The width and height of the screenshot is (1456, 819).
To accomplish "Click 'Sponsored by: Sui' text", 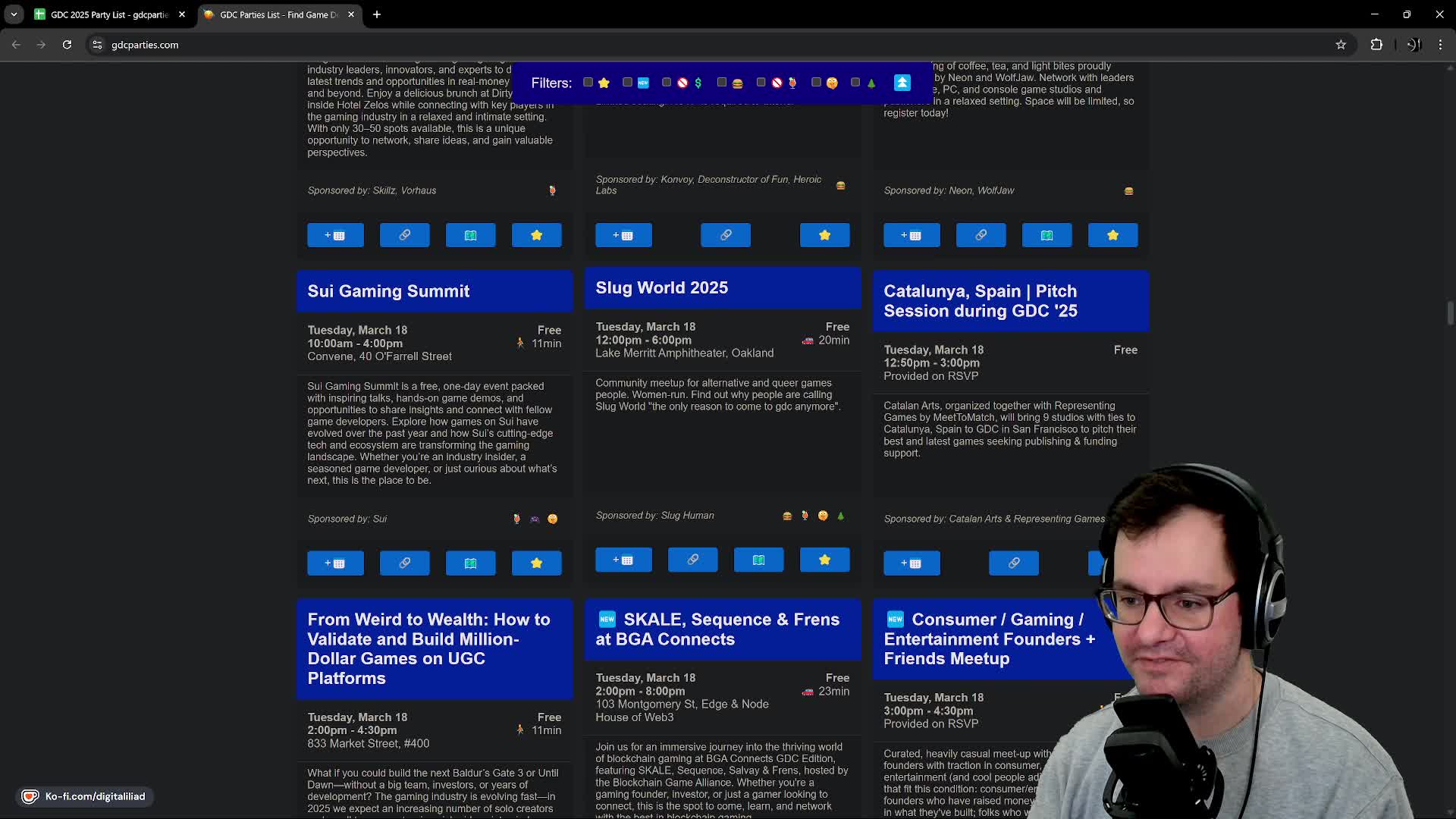I will point(347,519).
